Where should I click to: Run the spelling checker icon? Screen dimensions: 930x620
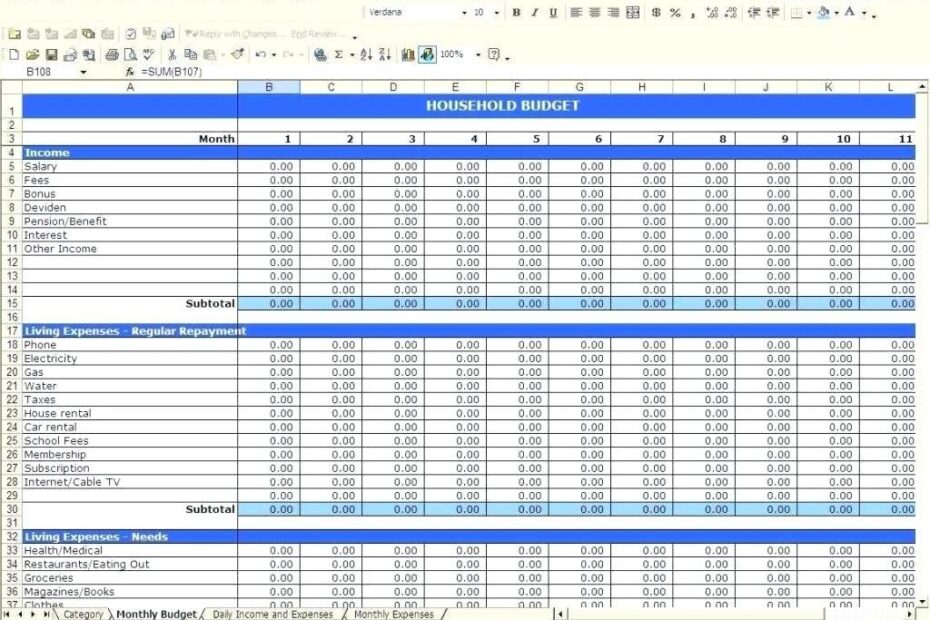click(148, 55)
